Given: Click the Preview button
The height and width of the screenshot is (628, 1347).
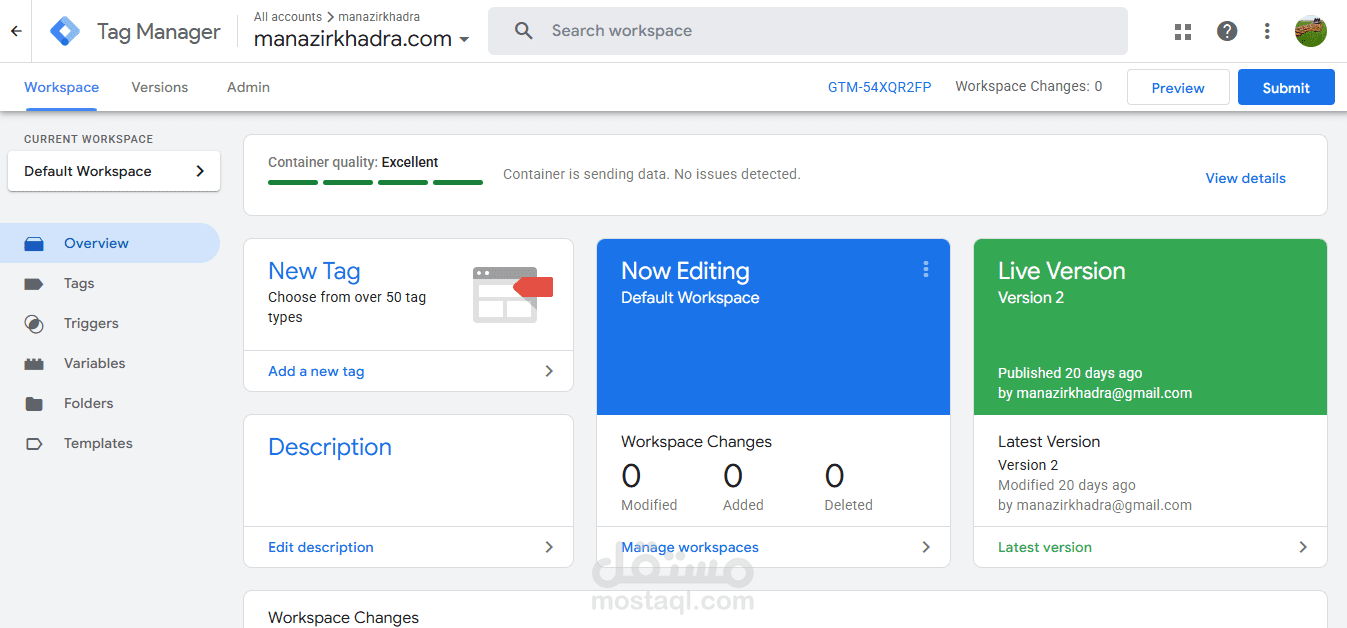Looking at the screenshot, I should (1178, 87).
